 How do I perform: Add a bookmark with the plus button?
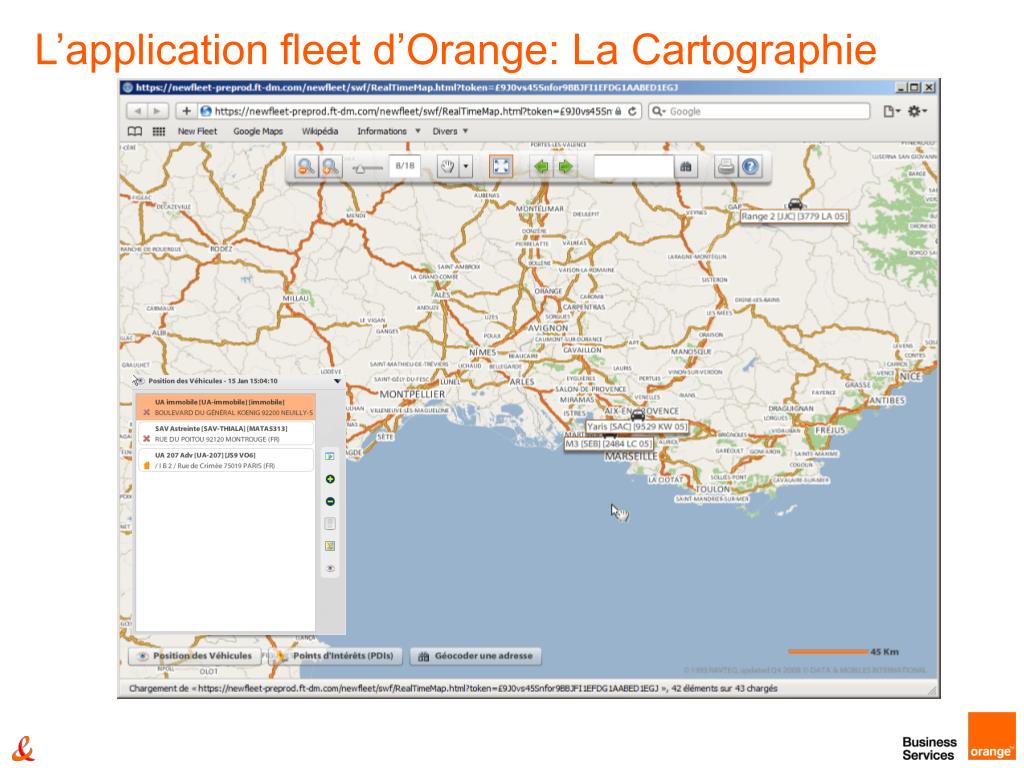tap(186, 112)
